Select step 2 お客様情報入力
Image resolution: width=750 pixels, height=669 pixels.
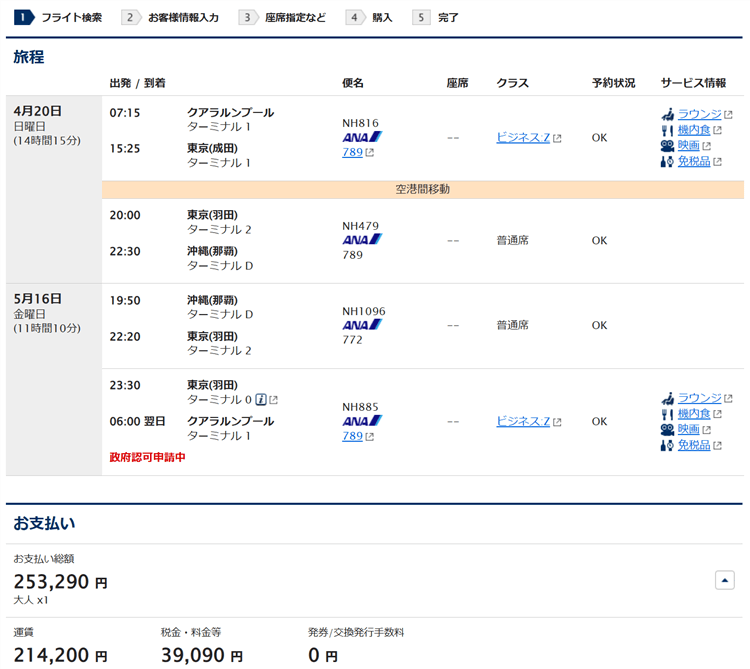(x=170, y=17)
